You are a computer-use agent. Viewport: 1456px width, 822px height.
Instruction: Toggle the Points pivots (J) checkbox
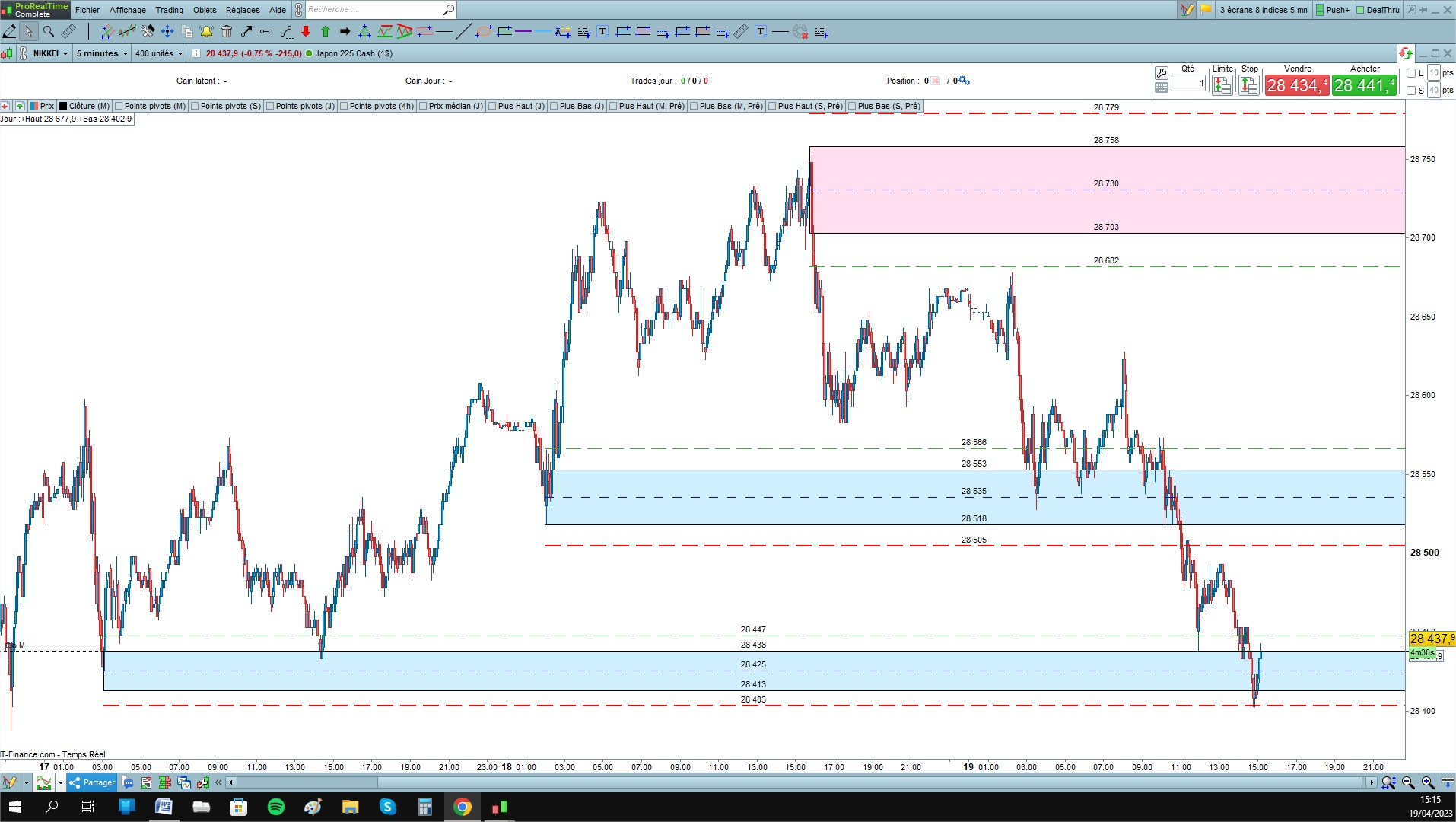[270, 106]
